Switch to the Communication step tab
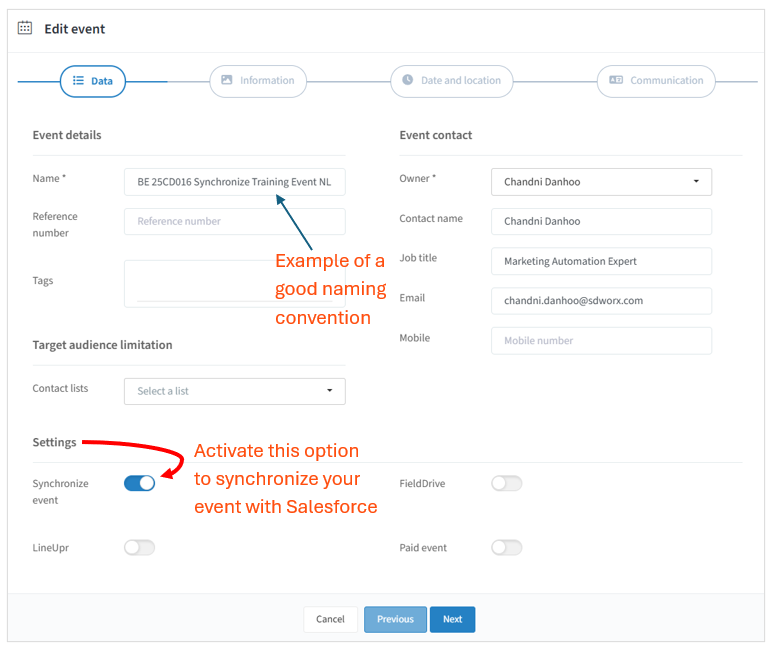 pos(656,81)
